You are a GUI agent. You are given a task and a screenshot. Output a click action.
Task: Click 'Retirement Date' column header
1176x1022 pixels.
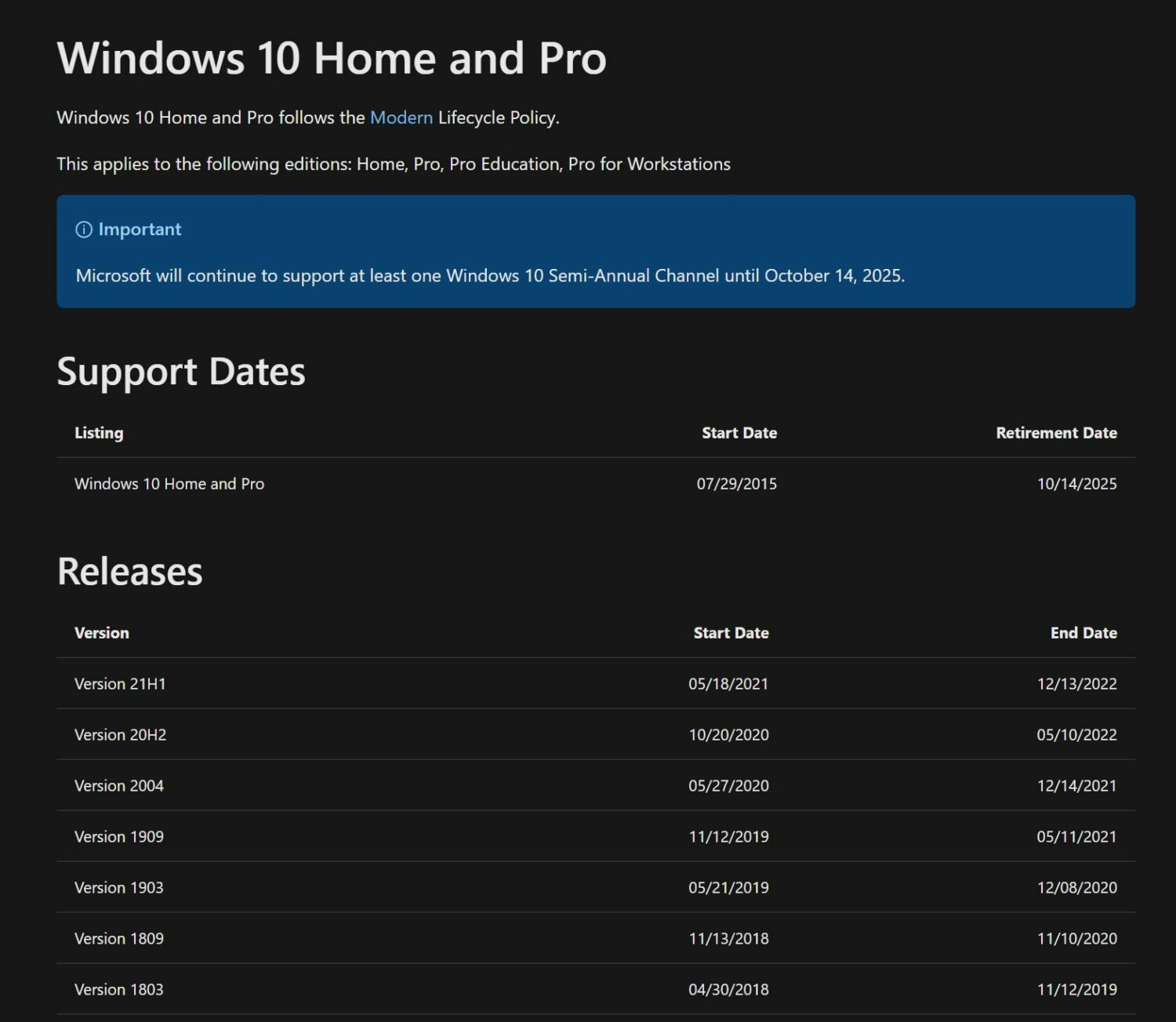coord(1056,433)
